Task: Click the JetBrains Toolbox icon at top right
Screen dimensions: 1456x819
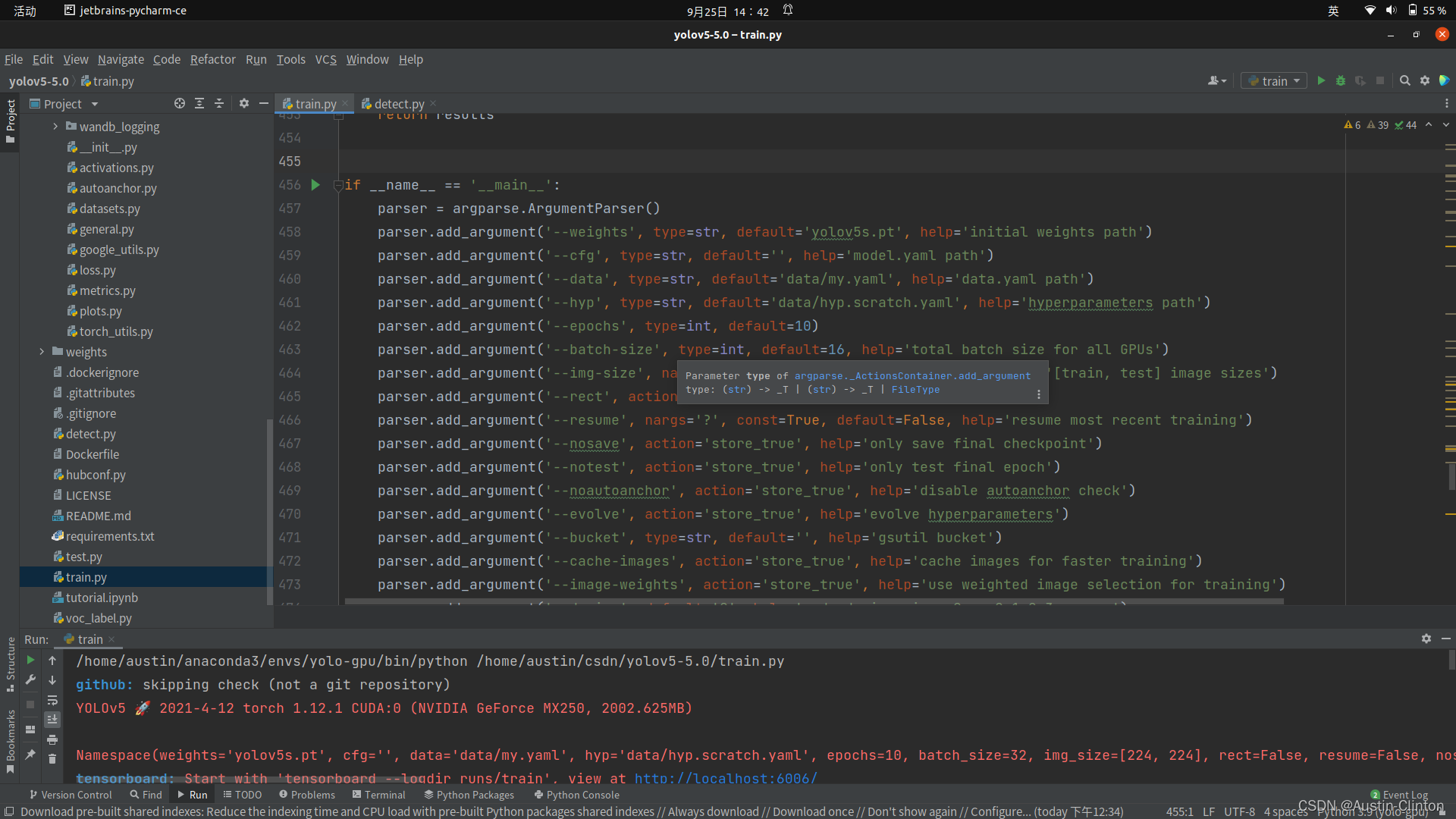Action: (1444, 81)
